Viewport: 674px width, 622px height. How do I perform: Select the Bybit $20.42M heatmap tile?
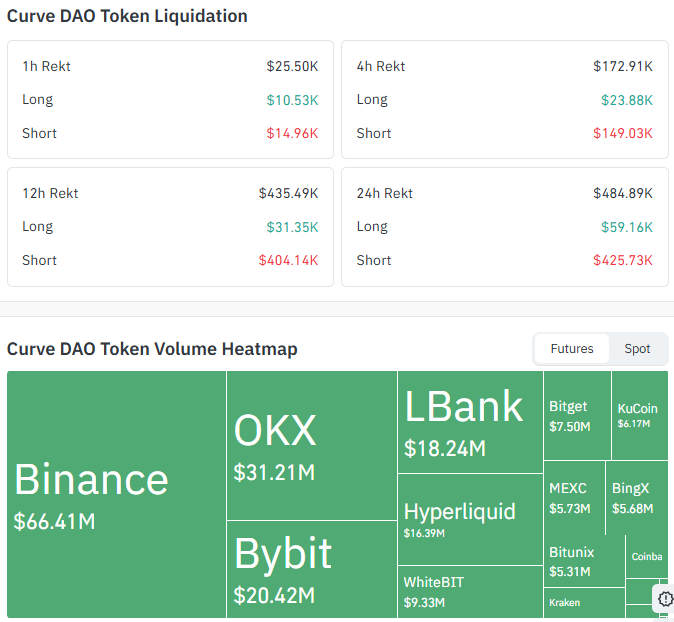(312, 570)
